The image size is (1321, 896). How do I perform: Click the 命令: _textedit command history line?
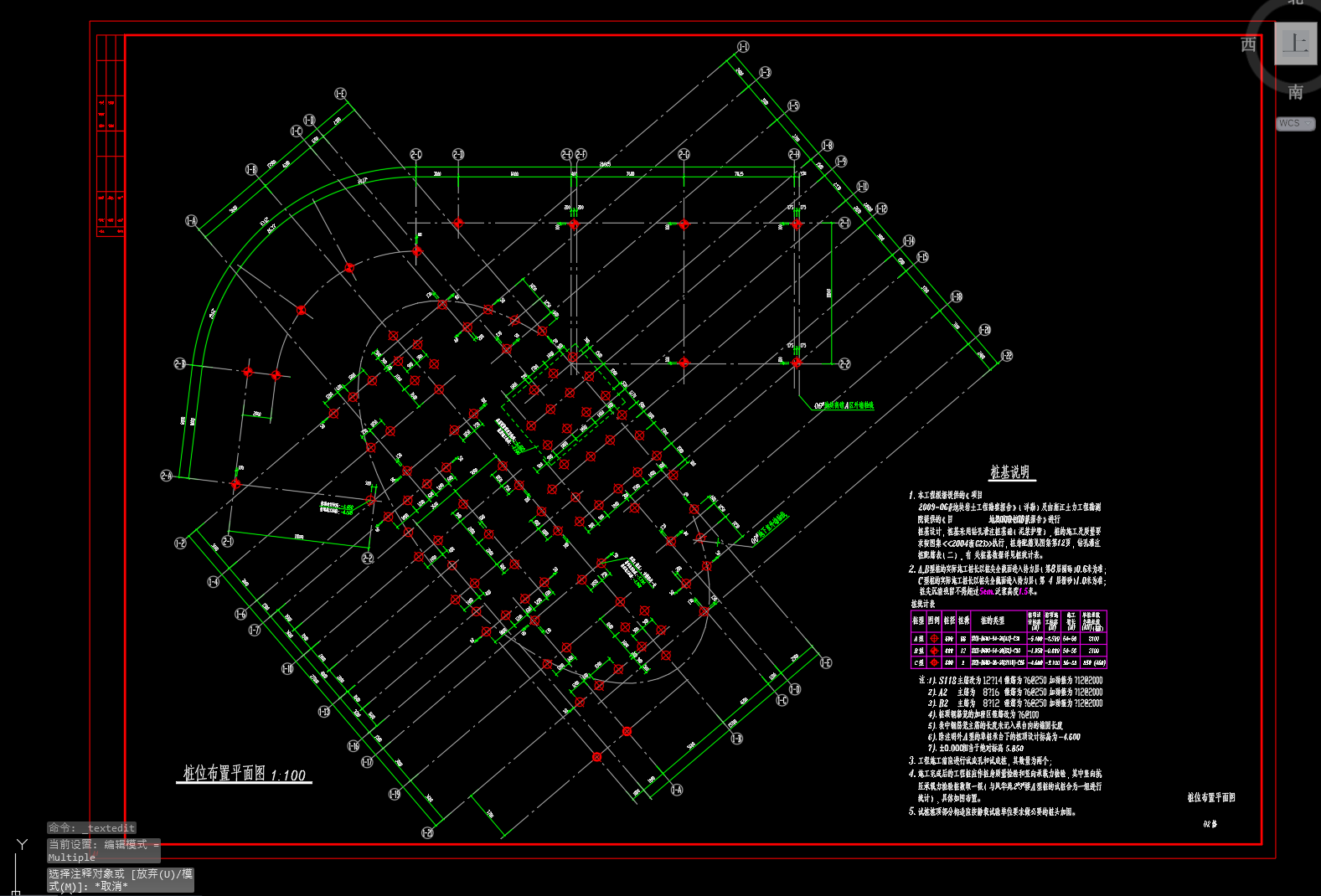[x=91, y=828]
